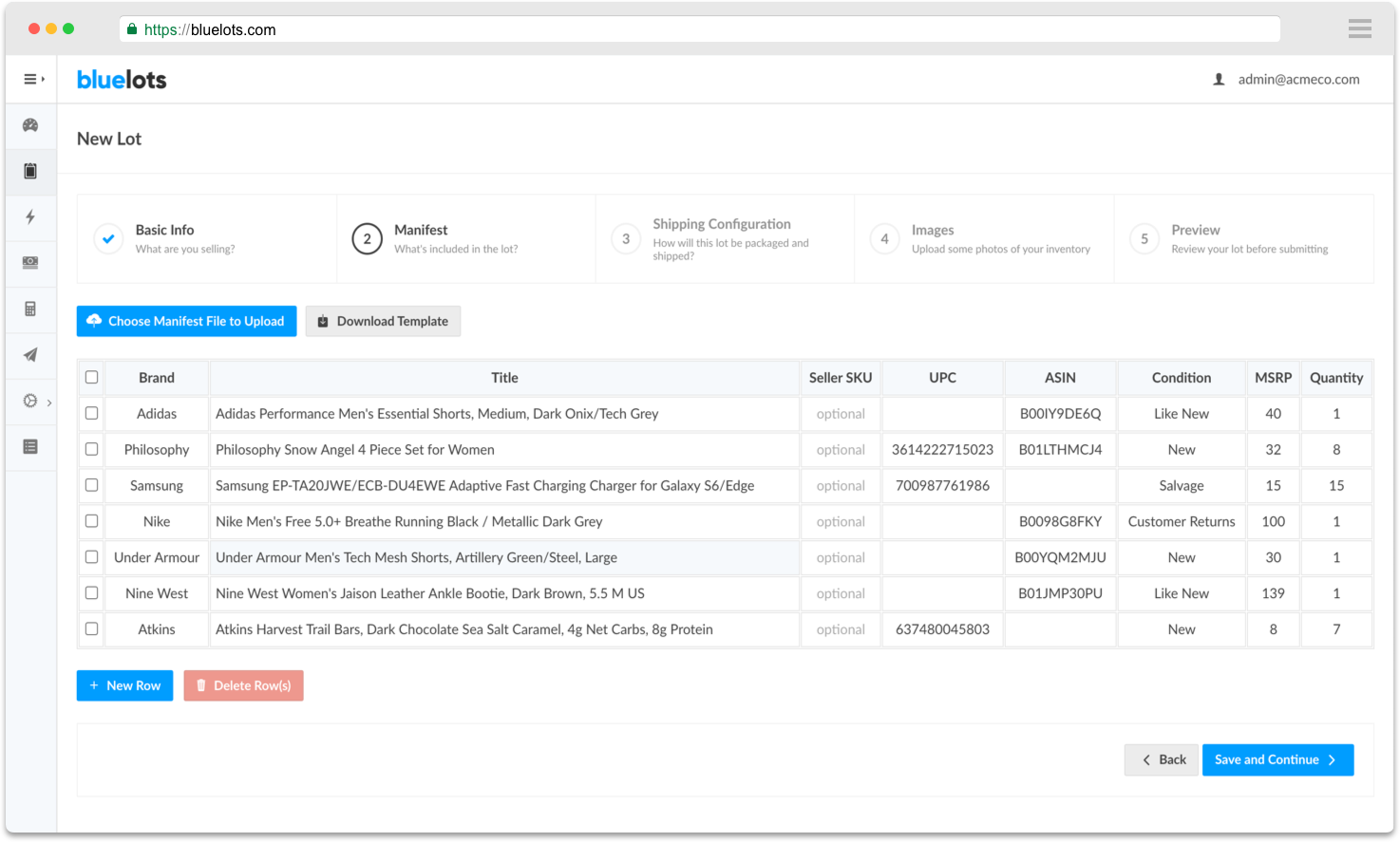Click the step 4 Images circle icon
The image size is (1400, 842).
click(884, 238)
